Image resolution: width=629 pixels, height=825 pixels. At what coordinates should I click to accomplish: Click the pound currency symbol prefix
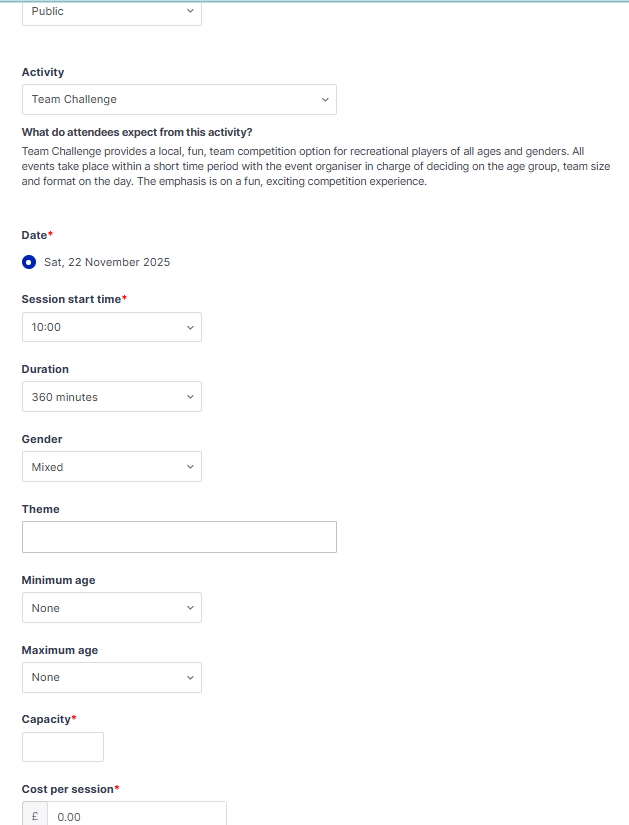tap(35, 816)
